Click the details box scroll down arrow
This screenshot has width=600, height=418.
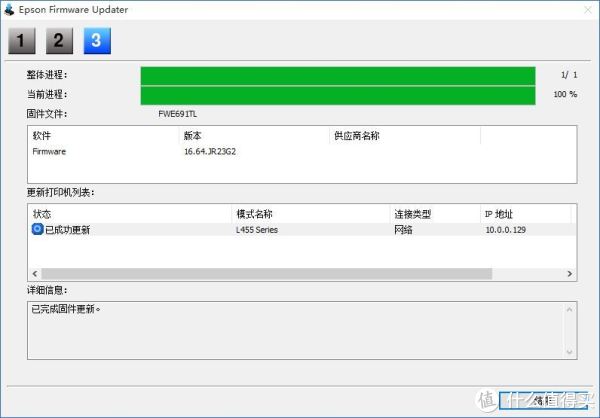[x=569, y=352]
